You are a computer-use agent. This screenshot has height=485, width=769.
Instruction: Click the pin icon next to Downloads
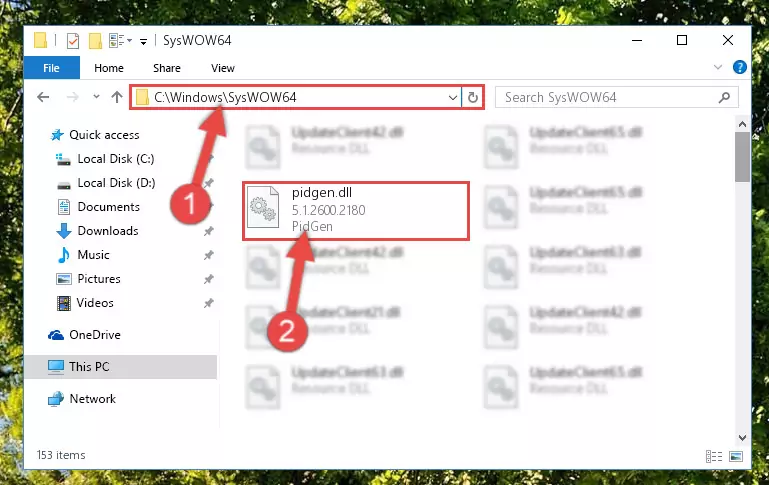[208, 231]
